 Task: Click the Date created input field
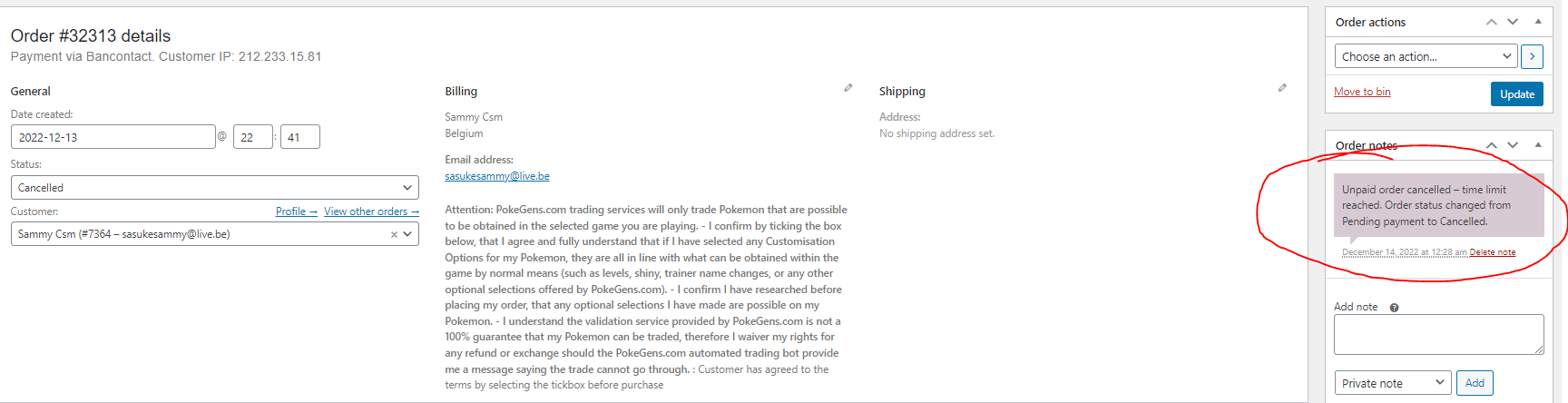(x=113, y=137)
